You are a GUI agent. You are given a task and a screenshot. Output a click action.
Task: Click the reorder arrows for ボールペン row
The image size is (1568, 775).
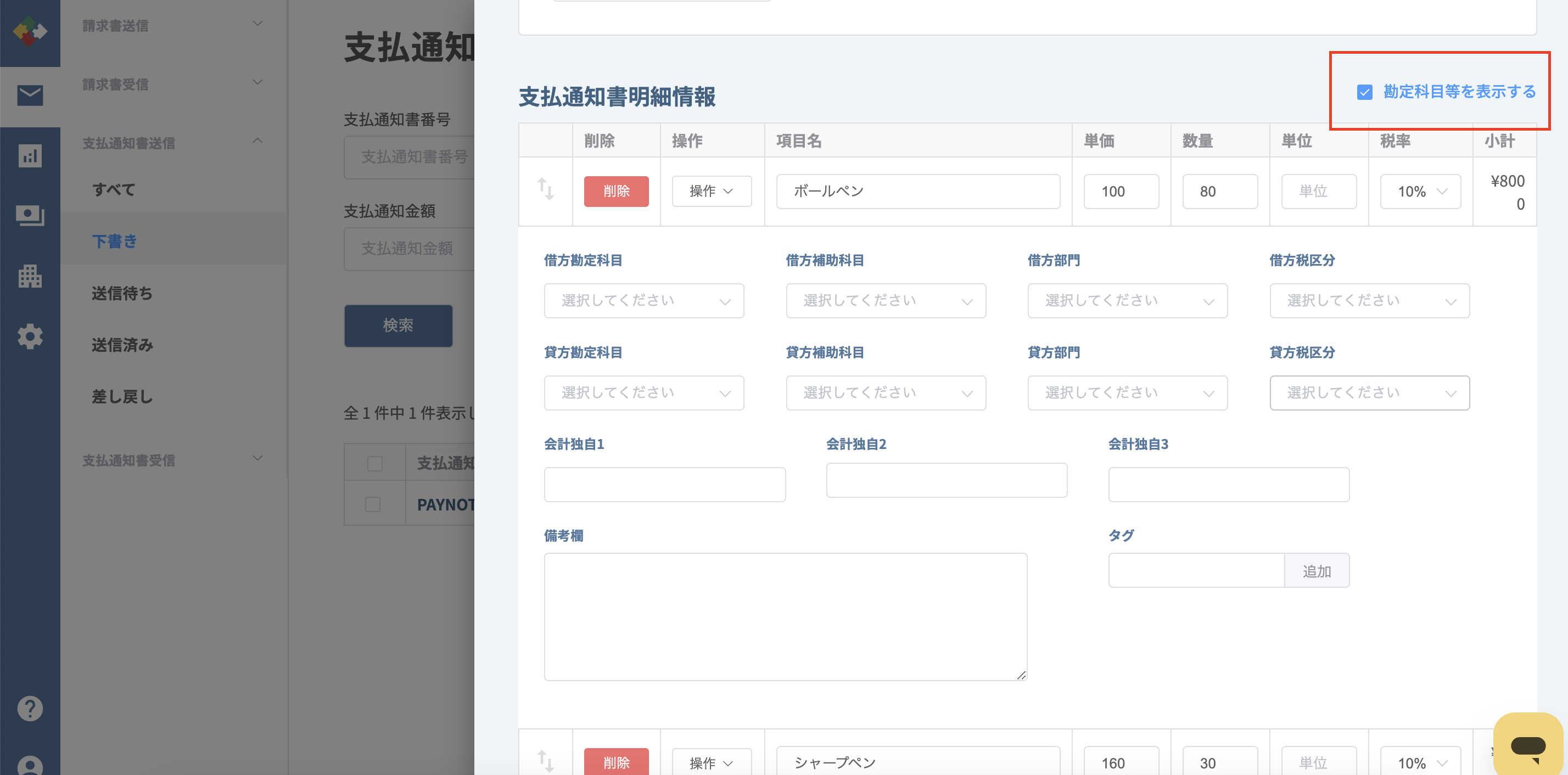coord(545,189)
